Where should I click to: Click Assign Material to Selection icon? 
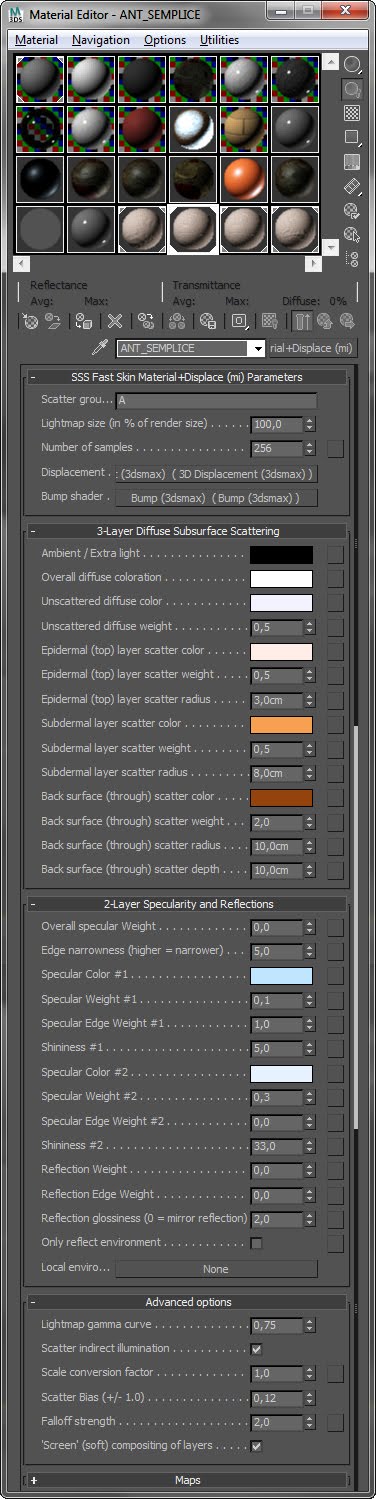click(x=84, y=321)
